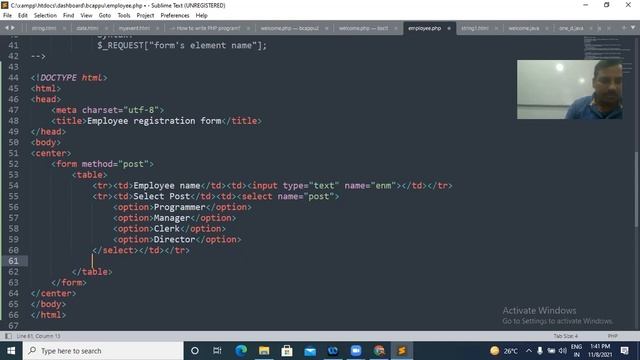Open the View menu

click(87, 16)
